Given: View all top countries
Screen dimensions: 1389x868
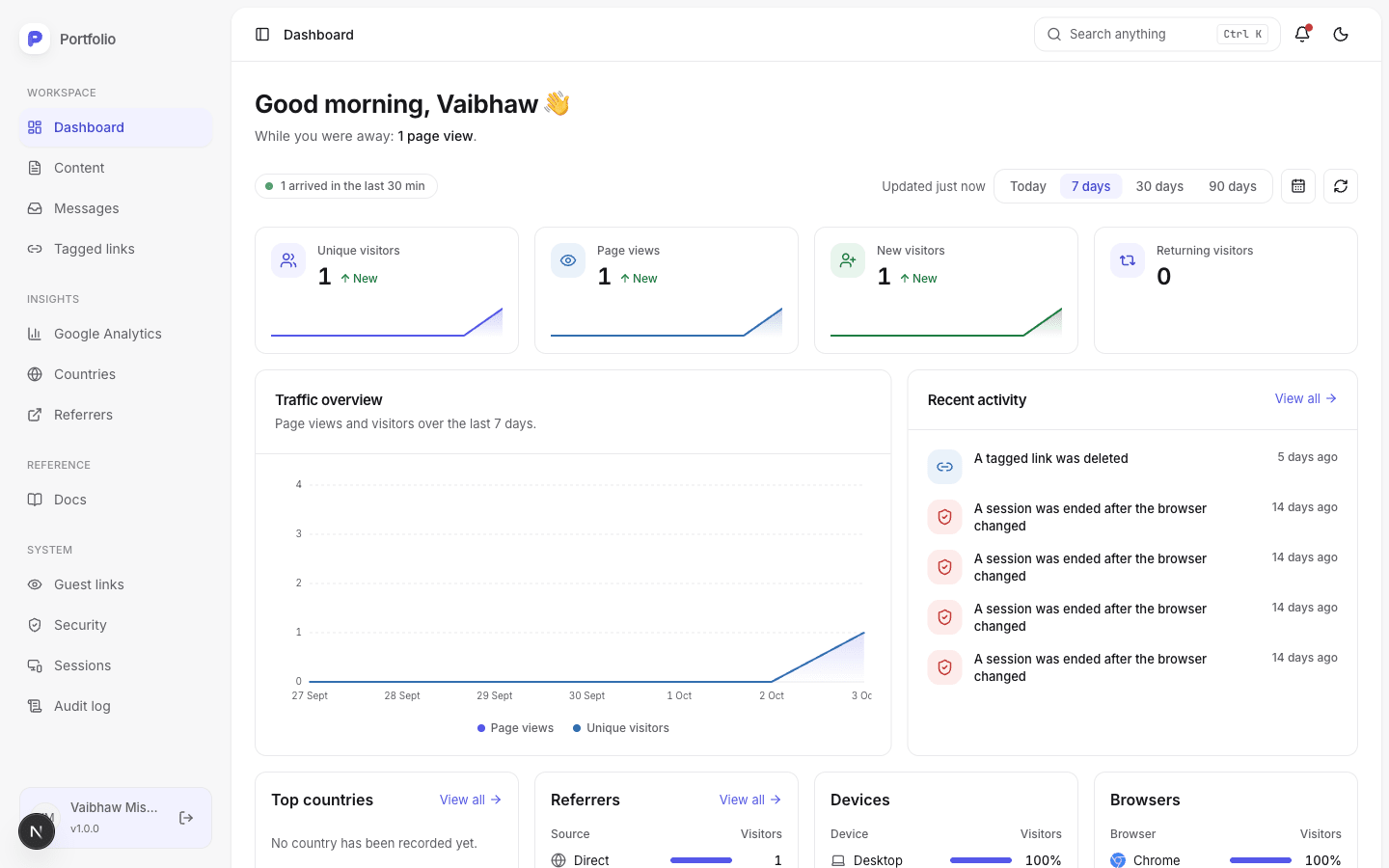Looking at the screenshot, I should [471, 800].
